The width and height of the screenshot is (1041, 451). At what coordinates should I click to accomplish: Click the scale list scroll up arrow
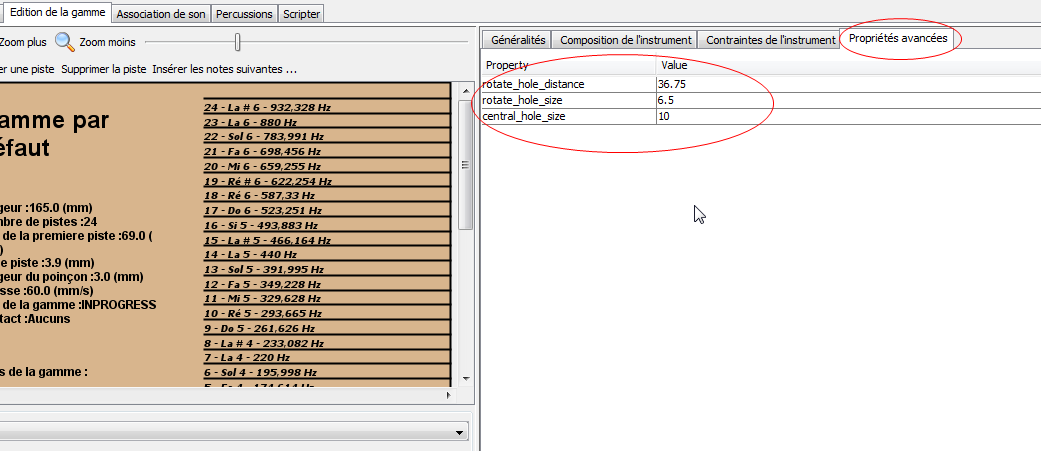pos(465,90)
